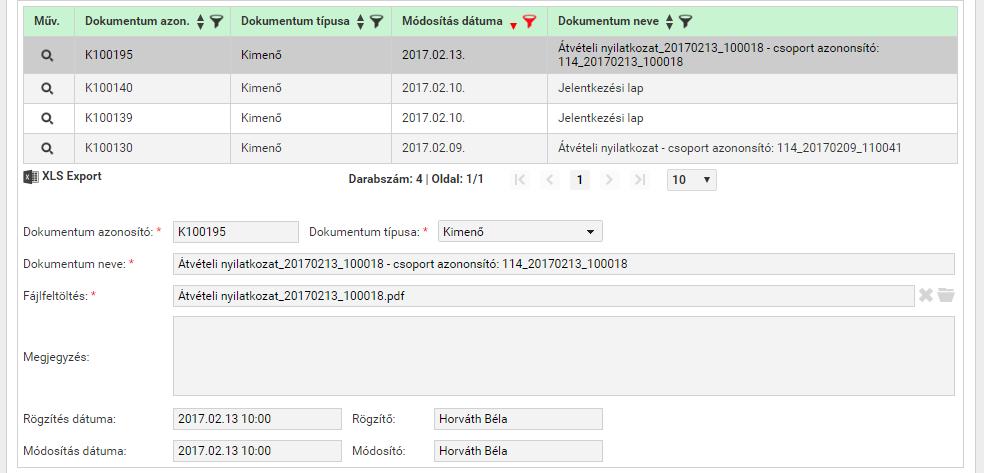Click date 2017.02.09. in table
Screen dimensions: 984x473
point(434,148)
